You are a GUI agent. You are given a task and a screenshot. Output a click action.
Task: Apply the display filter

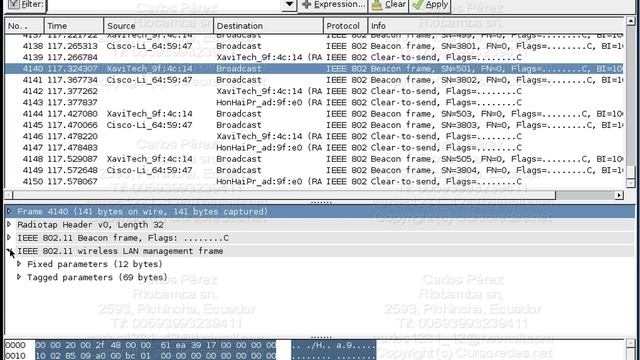pos(430,5)
